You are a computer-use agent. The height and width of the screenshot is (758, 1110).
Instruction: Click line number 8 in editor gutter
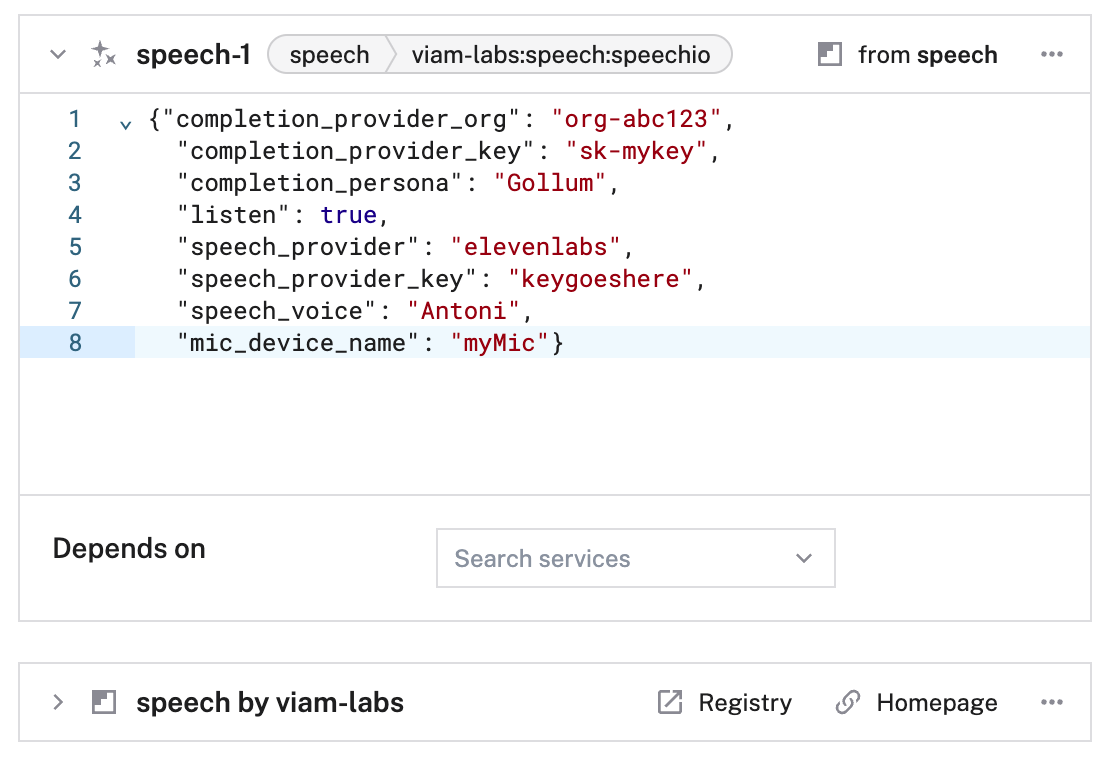(75, 343)
